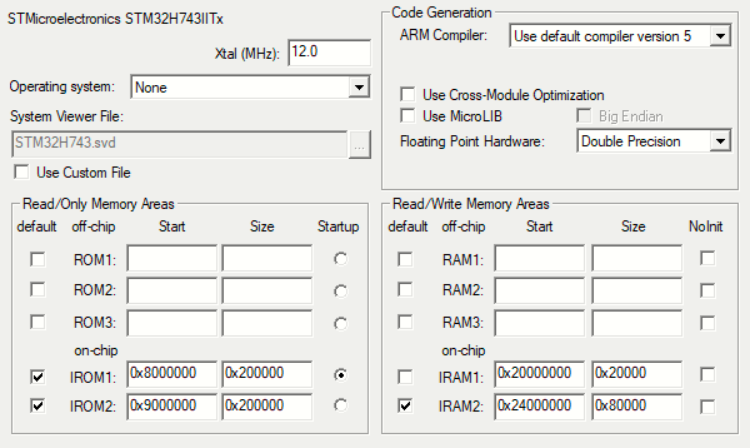Select ROM3 Startup radio button
The height and width of the screenshot is (448, 750).
(x=341, y=324)
